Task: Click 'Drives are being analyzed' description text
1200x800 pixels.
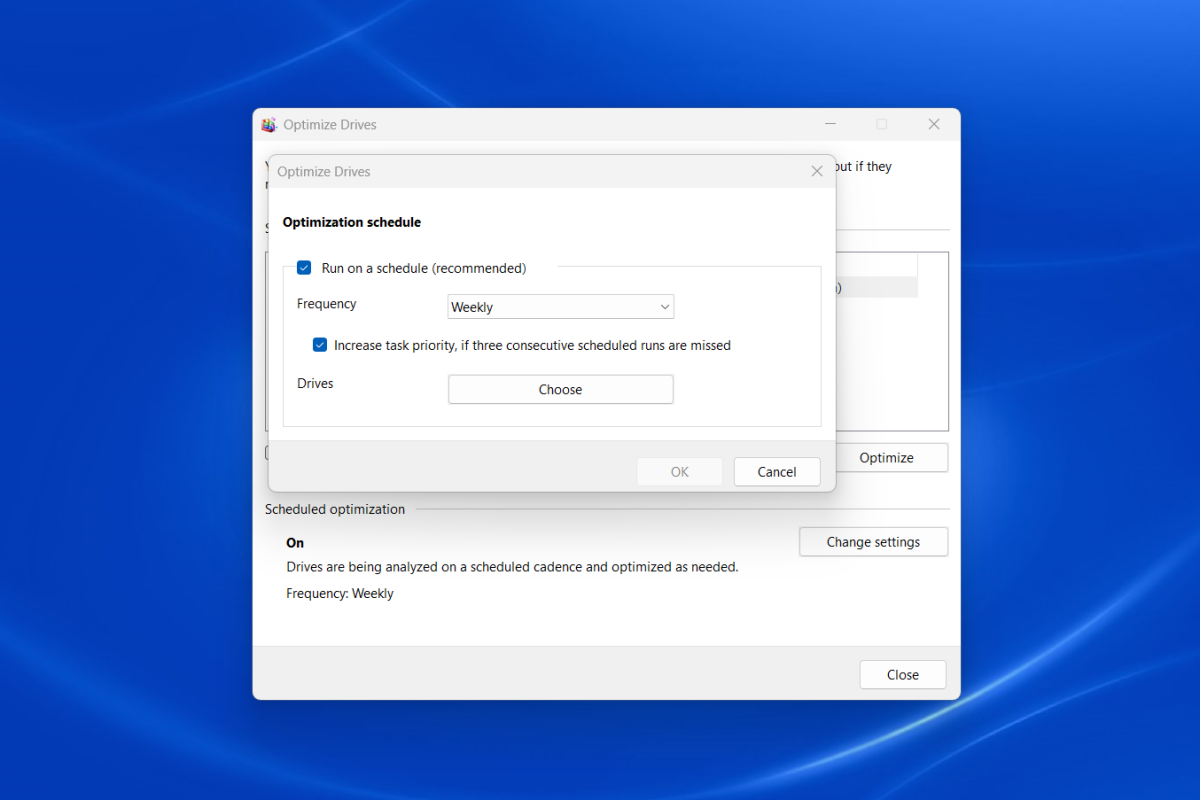Action: click(512, 567)
